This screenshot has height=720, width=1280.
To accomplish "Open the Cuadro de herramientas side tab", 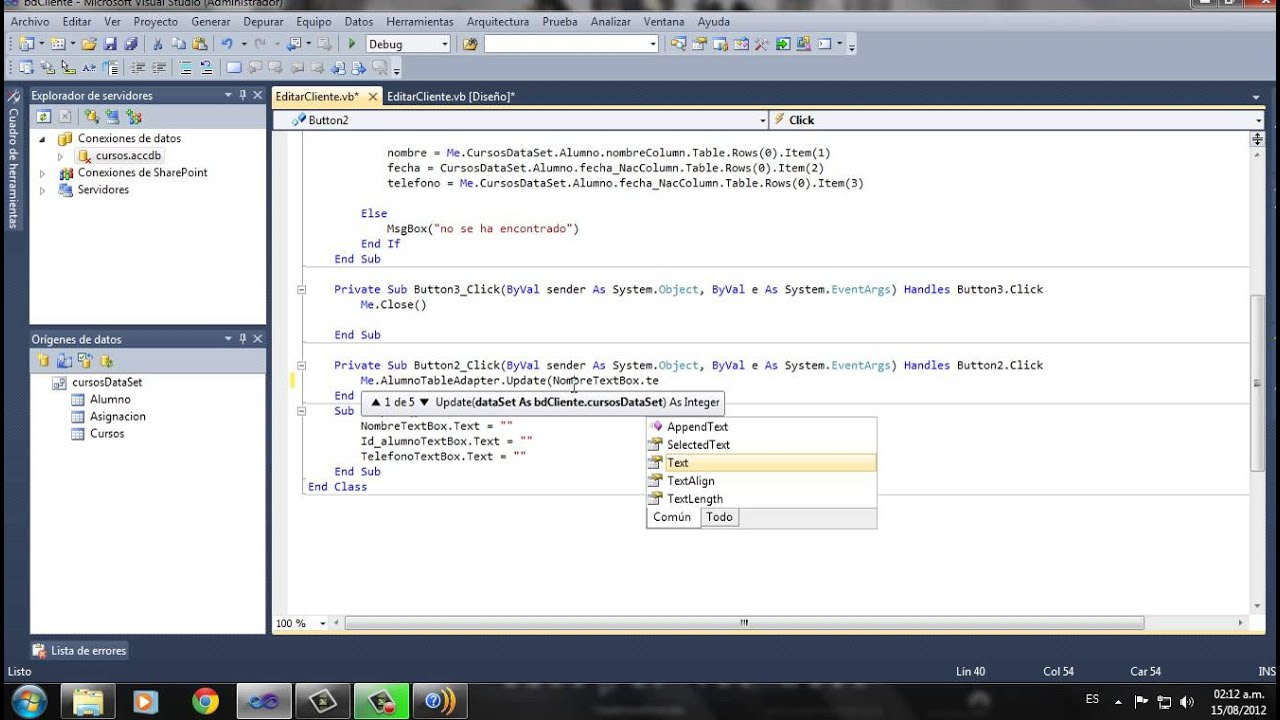I will click(13, 160).
